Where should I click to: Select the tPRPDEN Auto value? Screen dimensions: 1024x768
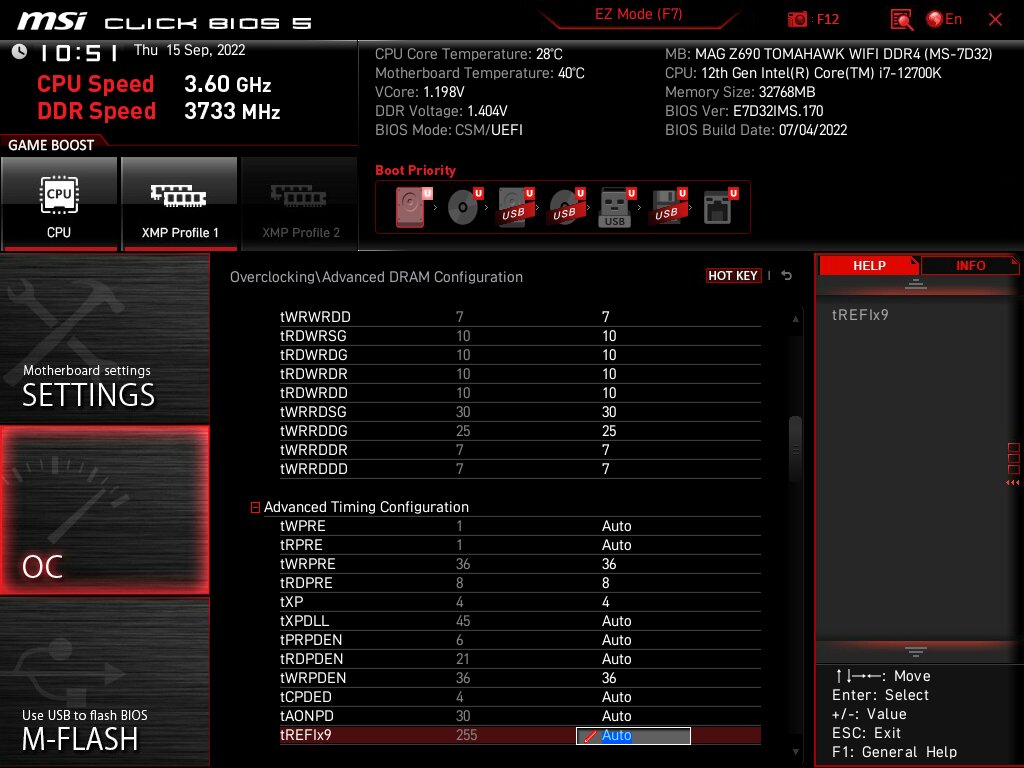pyautogui.click(x=616, y=640)
